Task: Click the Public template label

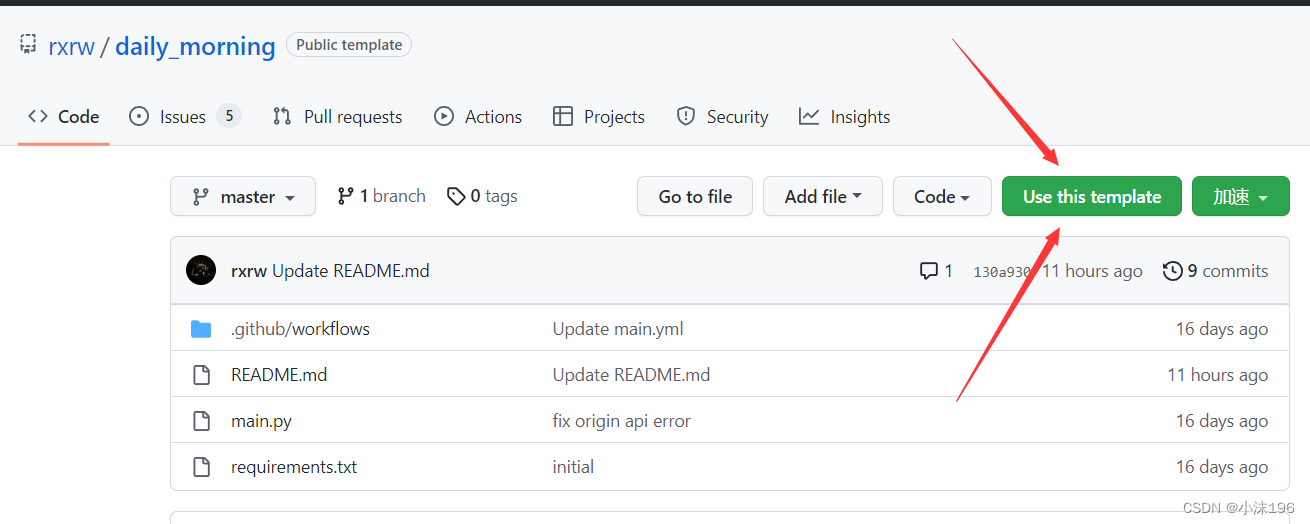Action: (x=349, y=45)
